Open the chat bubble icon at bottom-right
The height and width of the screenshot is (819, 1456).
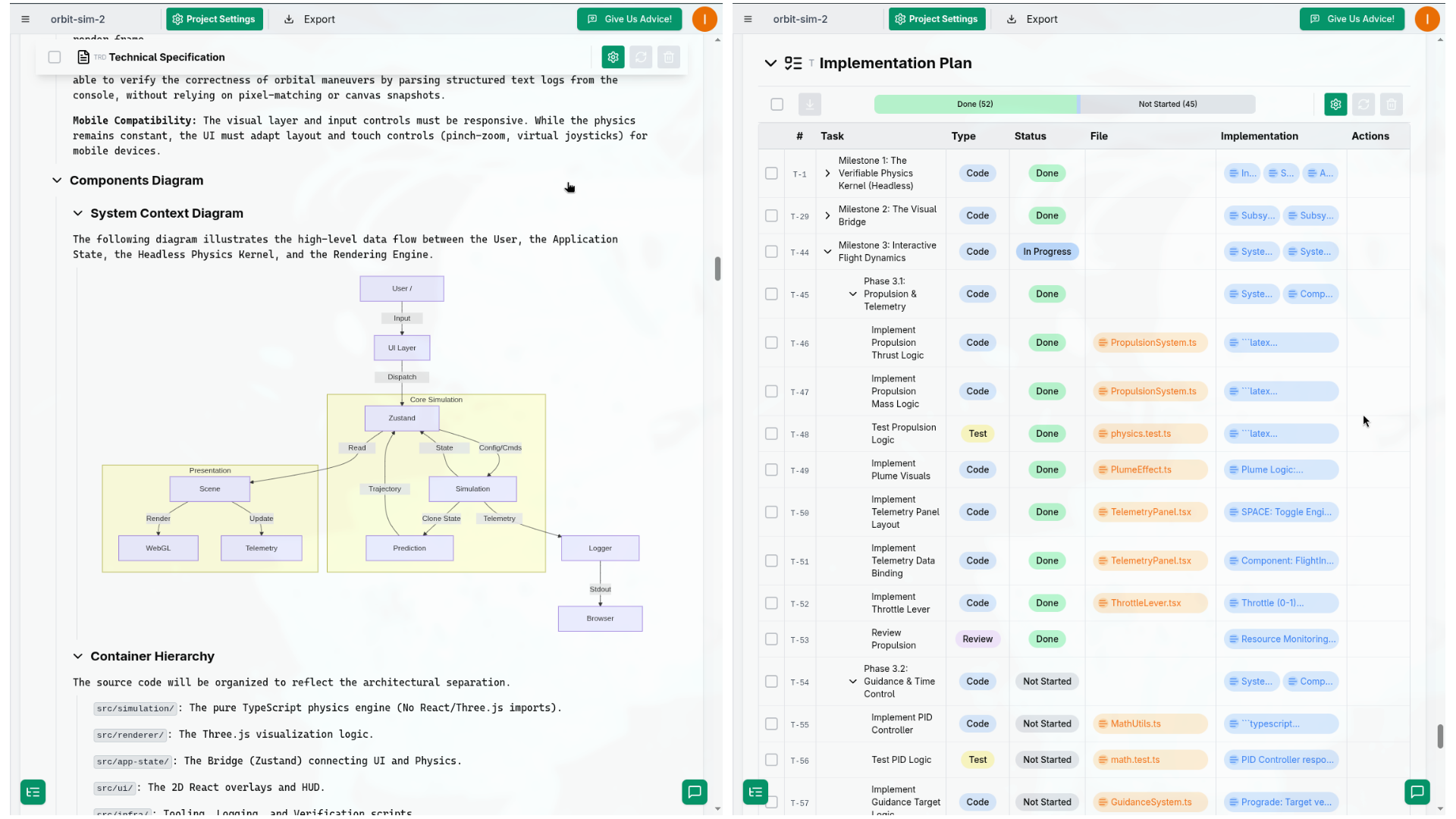click(1418, 792)
